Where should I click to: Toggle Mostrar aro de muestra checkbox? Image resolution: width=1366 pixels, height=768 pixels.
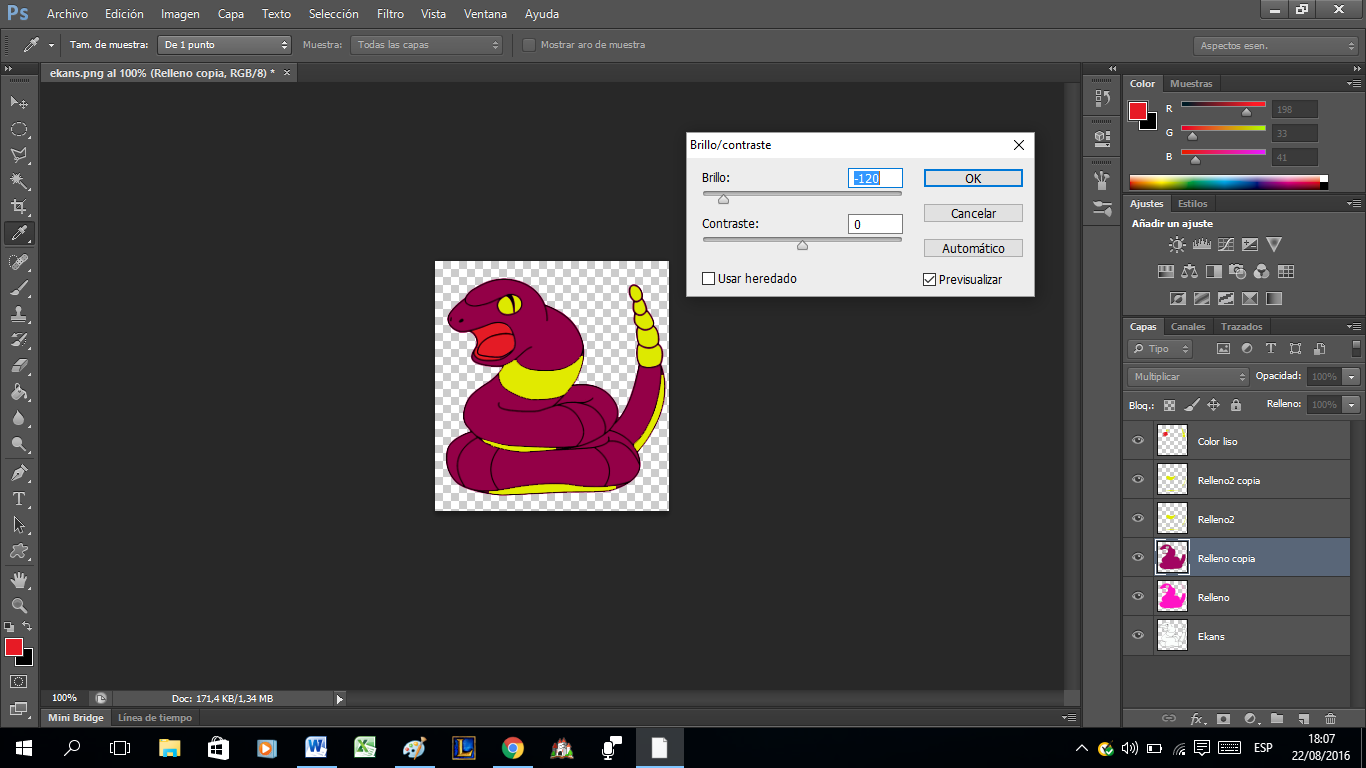(x=529, y=45)
